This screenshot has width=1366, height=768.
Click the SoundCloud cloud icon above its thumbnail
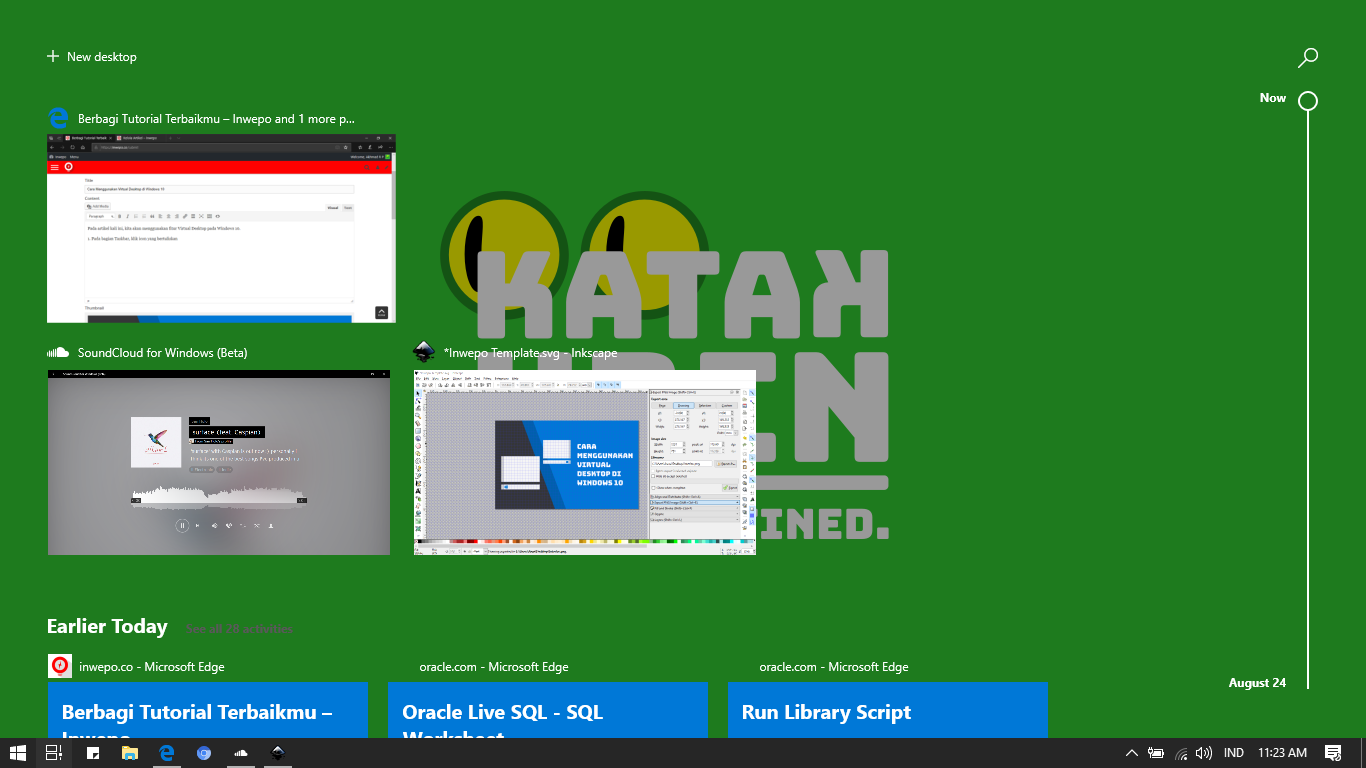coord(58,352)
